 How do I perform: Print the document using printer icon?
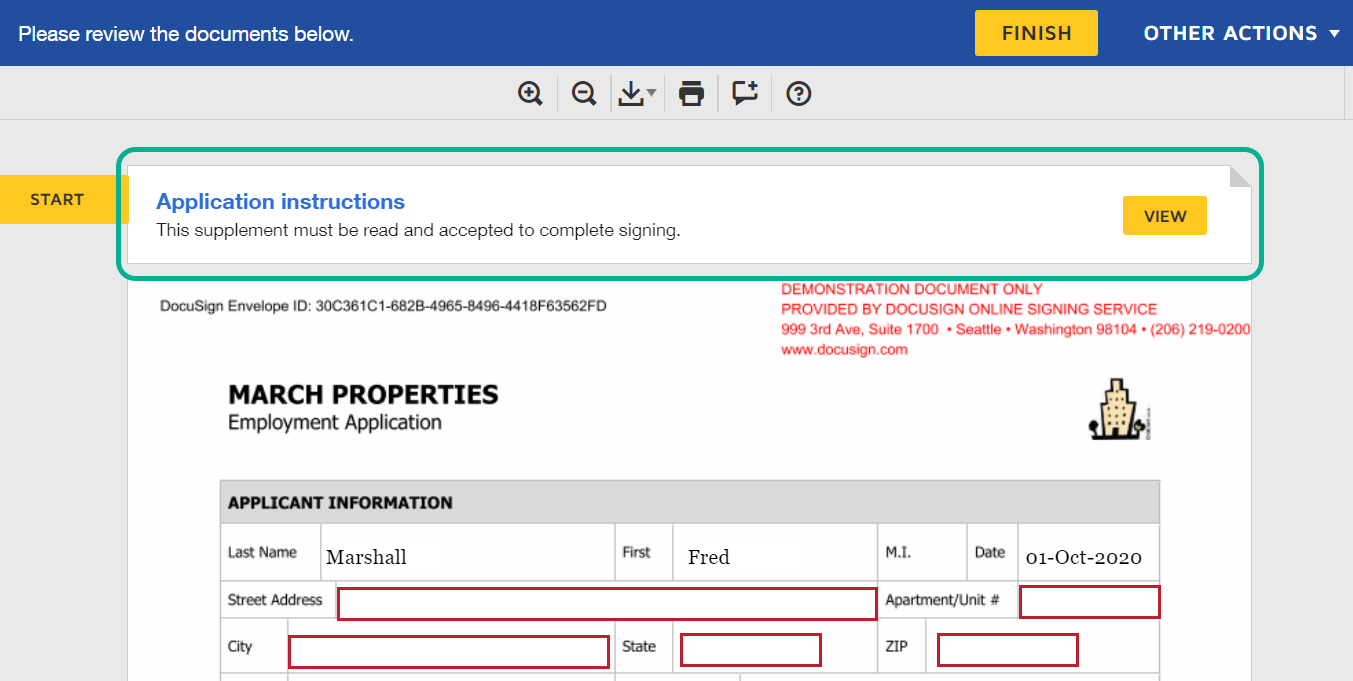[x=691, y=94]
